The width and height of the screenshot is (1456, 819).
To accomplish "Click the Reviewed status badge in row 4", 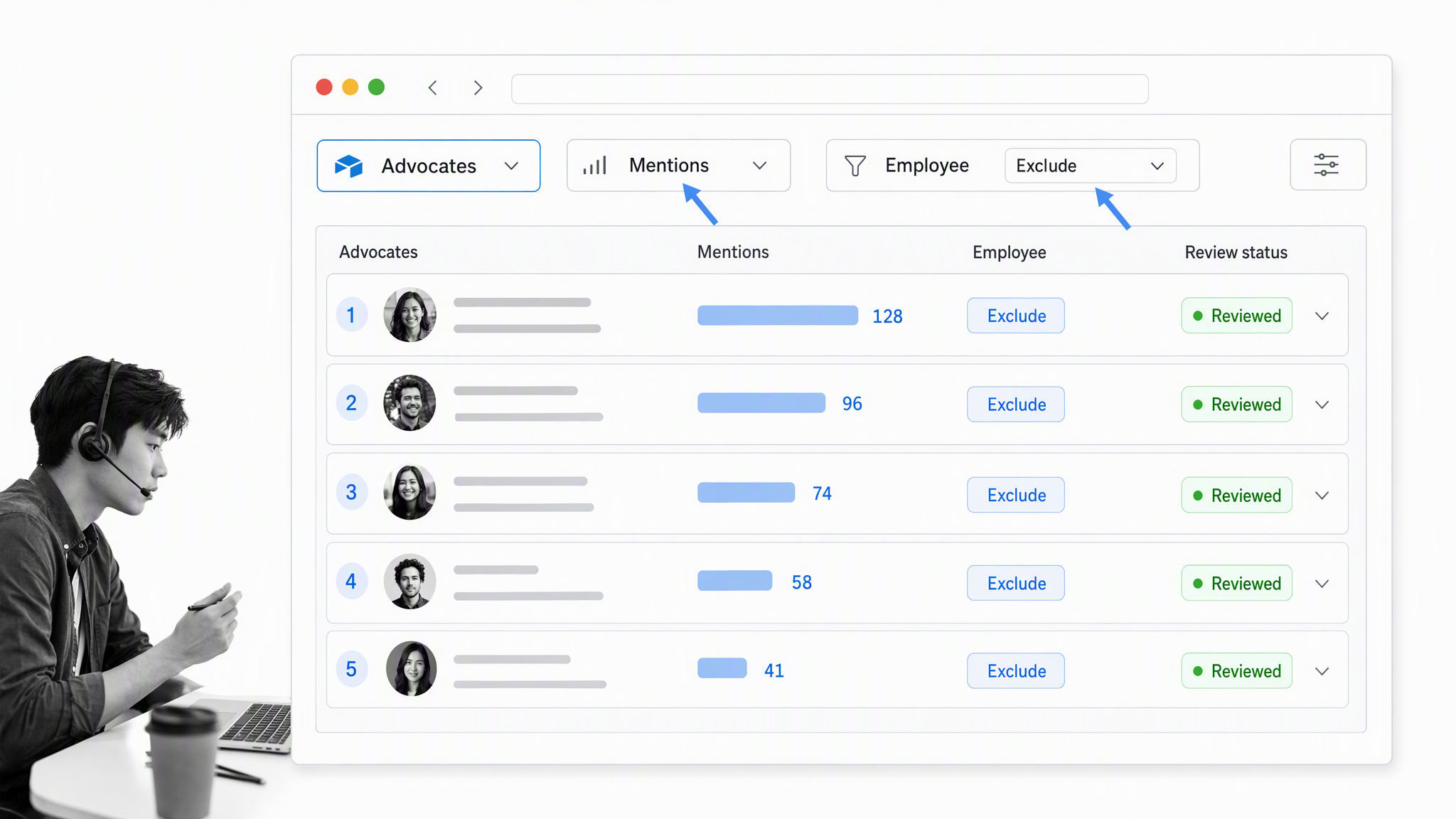I will click(x=1237, y=583).
